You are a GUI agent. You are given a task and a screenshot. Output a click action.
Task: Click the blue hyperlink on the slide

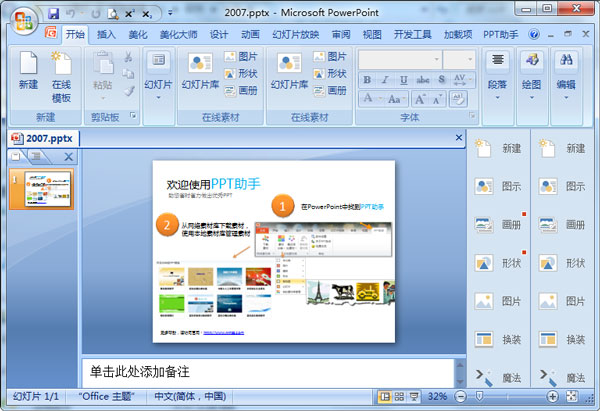[x=223, y=333]
